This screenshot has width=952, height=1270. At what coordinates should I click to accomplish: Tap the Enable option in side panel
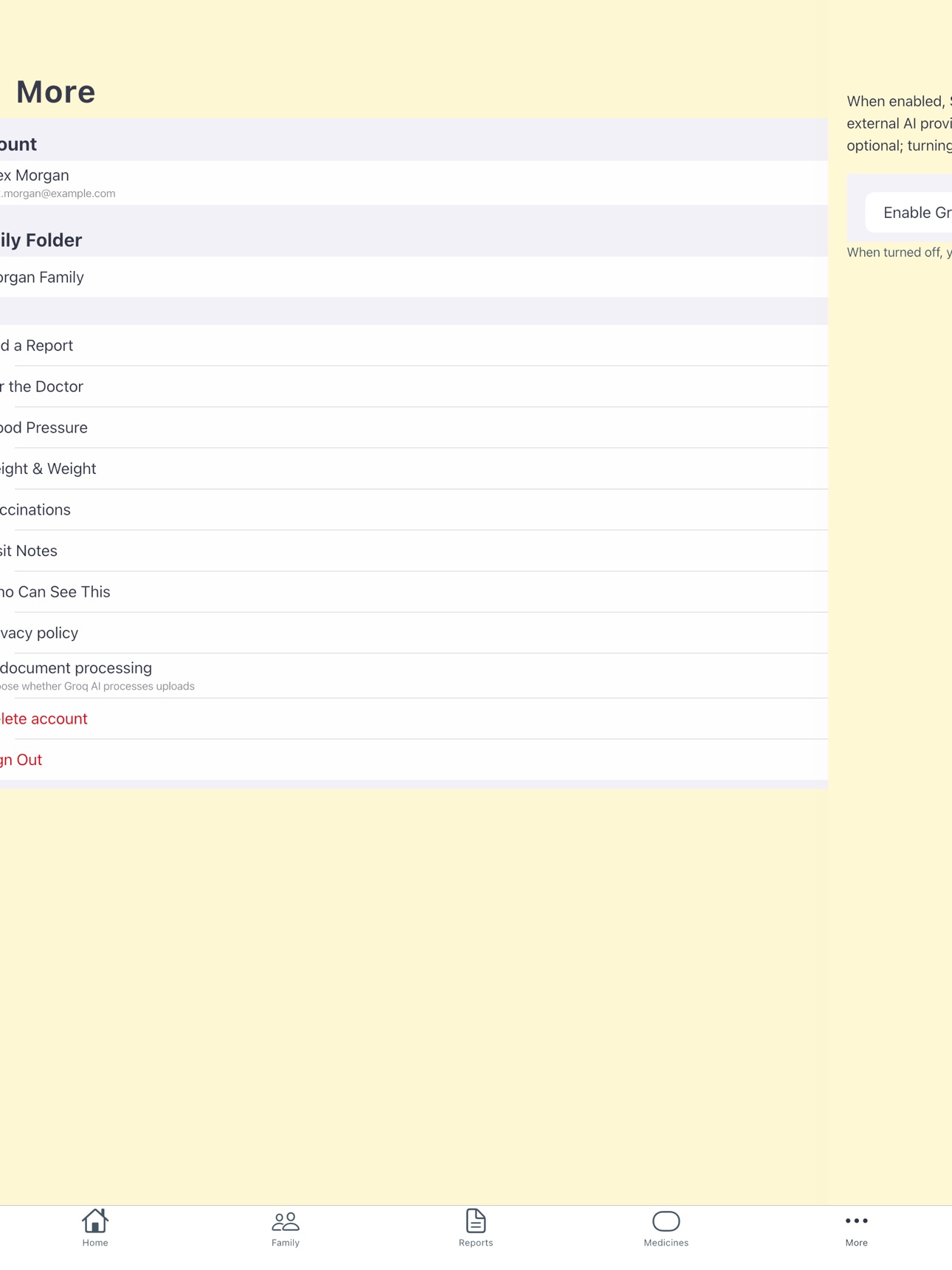point(909,213)
